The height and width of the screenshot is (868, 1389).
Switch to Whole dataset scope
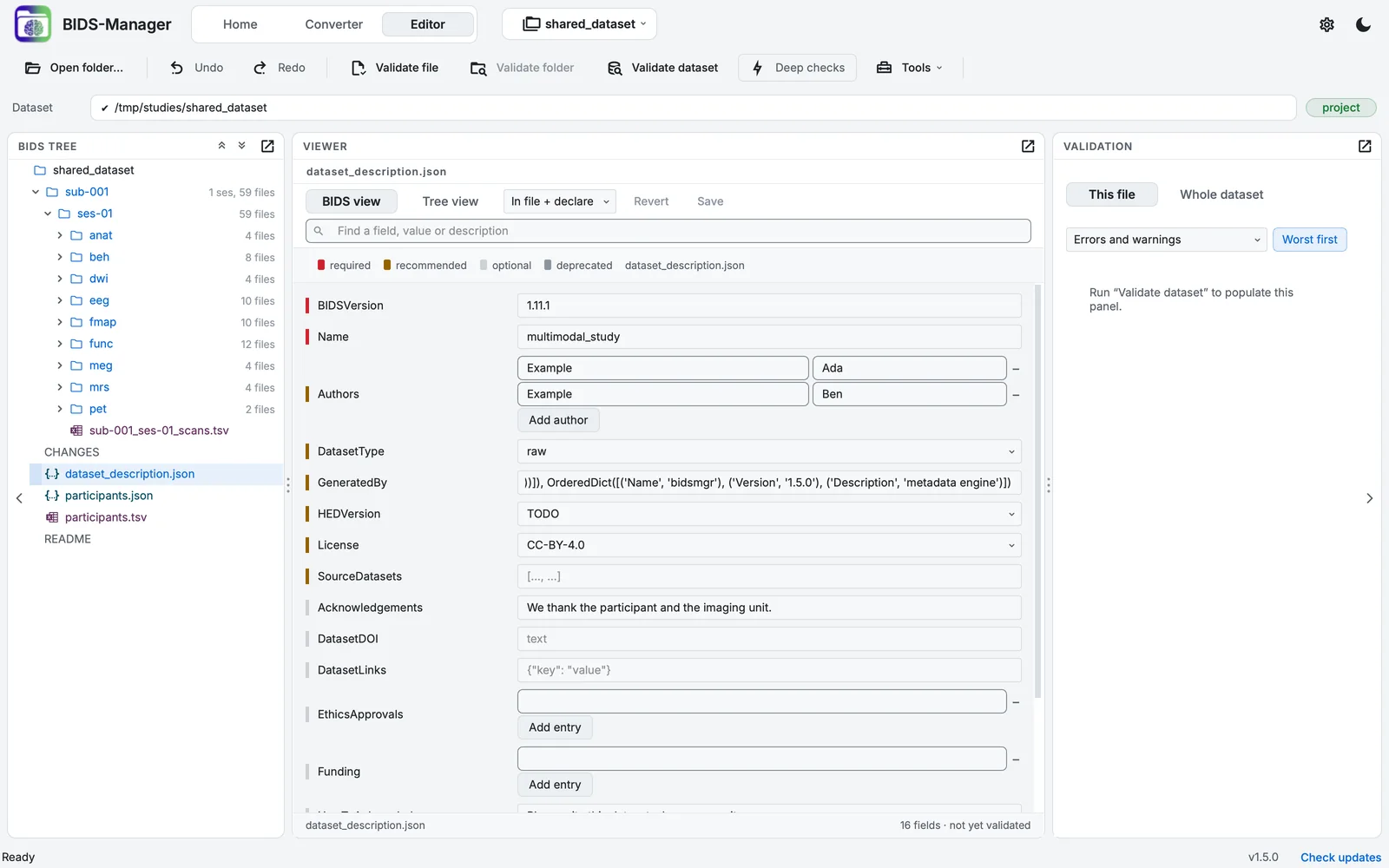(x=1221, y=194)
